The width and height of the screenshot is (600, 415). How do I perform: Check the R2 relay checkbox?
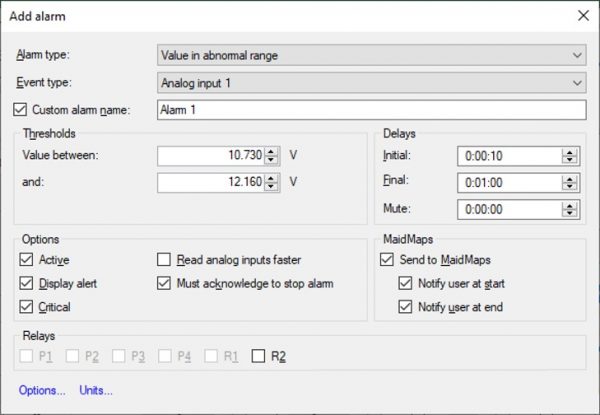tap(260, 355)
